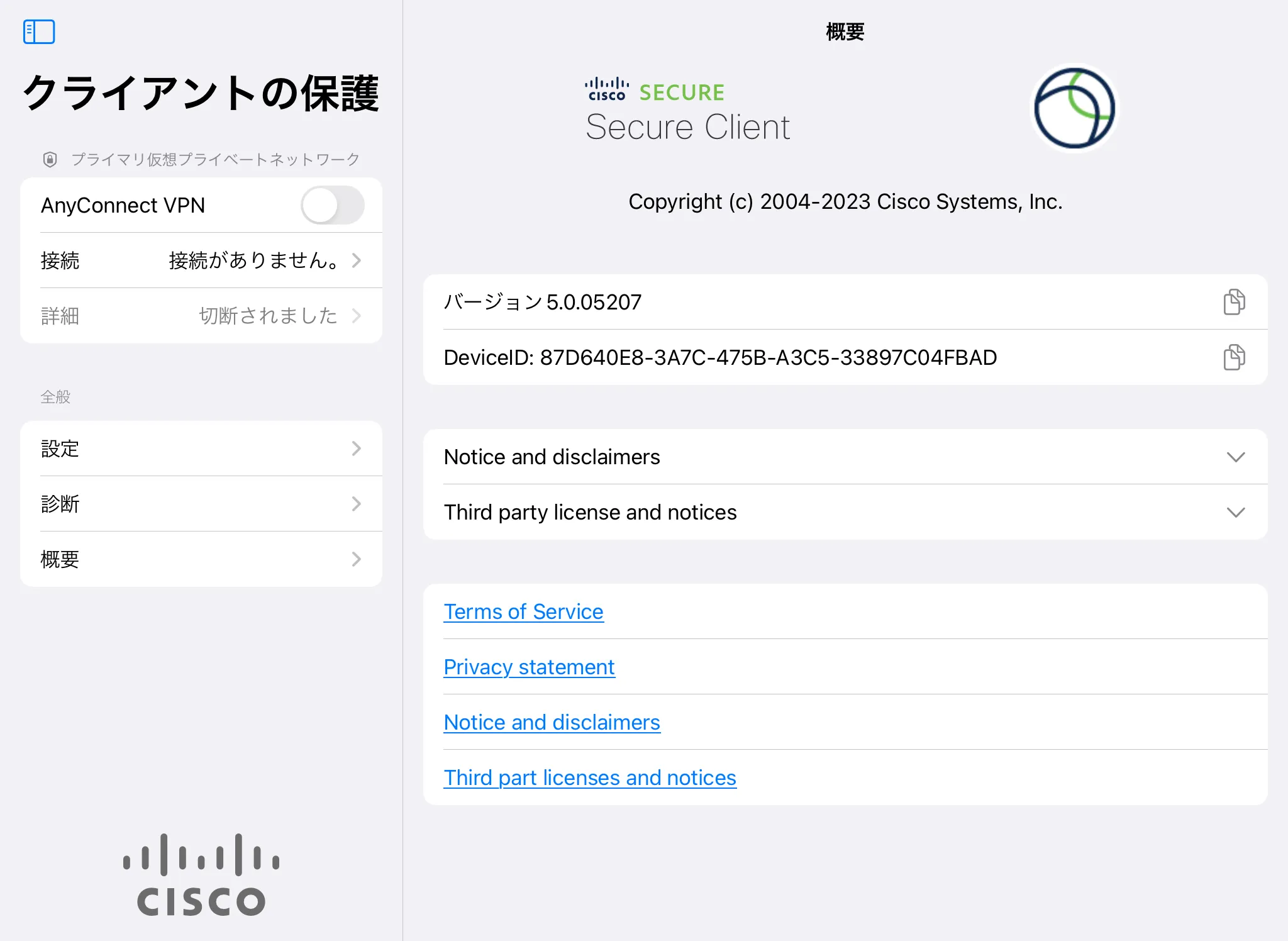The image size is (1288, 941).
Task: Open the 診断 diagnostics menu item
Action: (201, 504)
